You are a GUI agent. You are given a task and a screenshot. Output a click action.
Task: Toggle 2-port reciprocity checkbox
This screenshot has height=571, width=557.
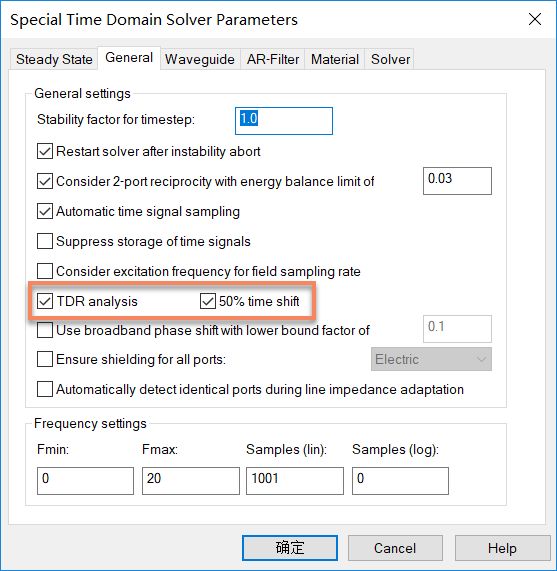45,181
